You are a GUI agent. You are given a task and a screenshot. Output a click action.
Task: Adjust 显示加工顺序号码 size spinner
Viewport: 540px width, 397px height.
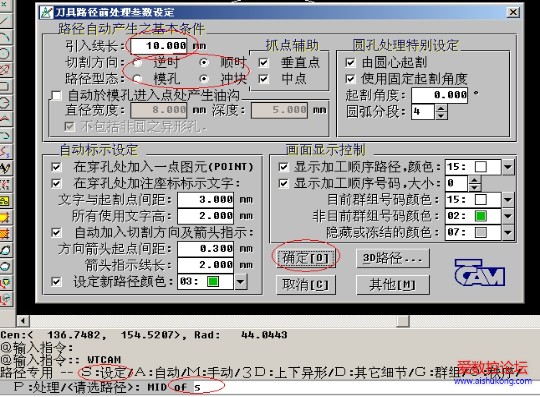point(475,184)
